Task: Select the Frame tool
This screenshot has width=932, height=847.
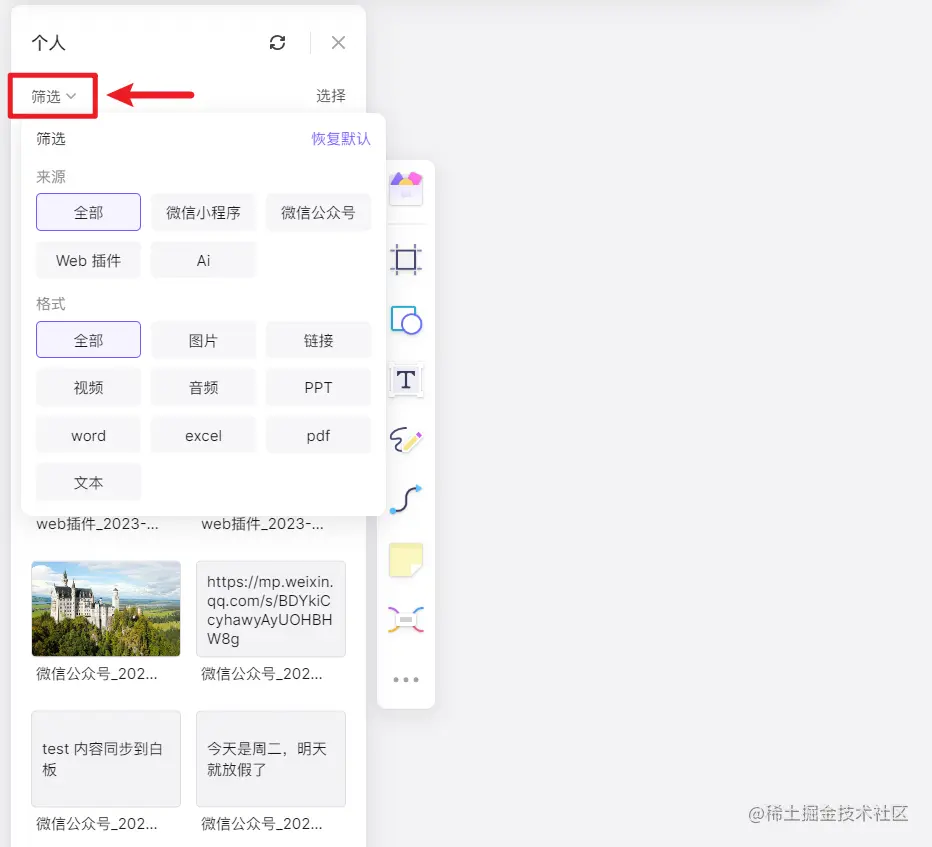Action: [x=406, y=260]
